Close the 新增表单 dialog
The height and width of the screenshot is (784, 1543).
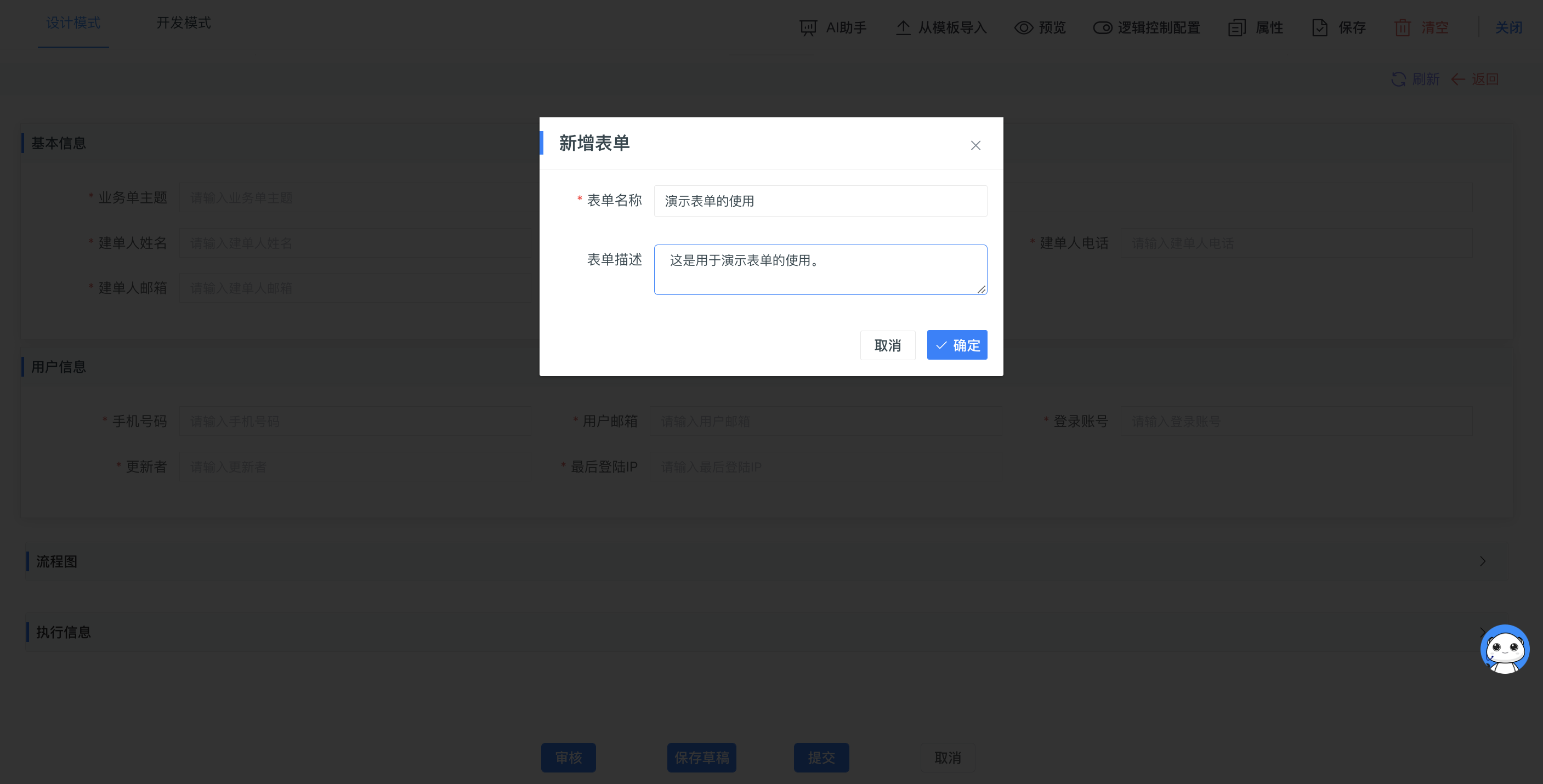point(976,145)
